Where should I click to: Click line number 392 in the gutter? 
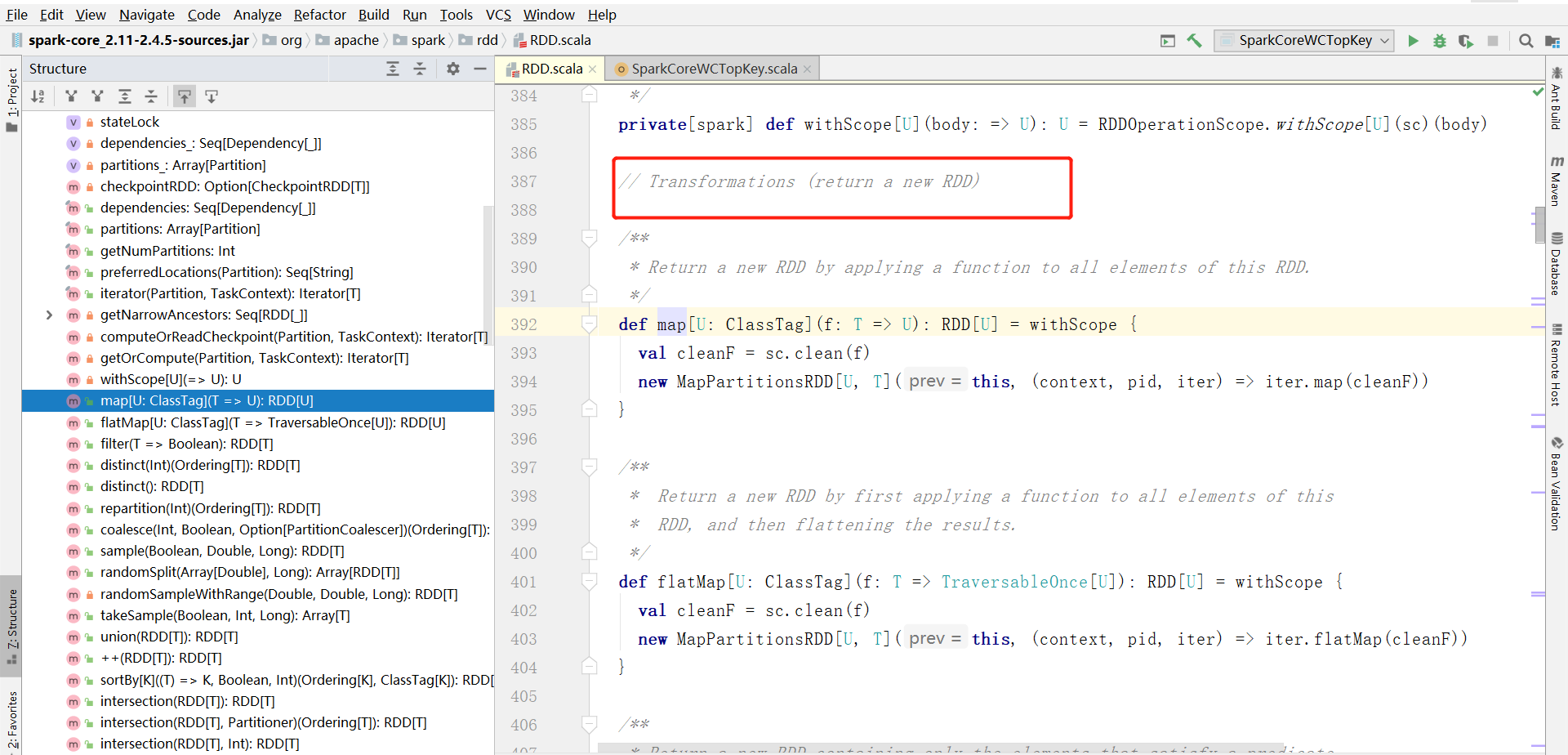523,324
